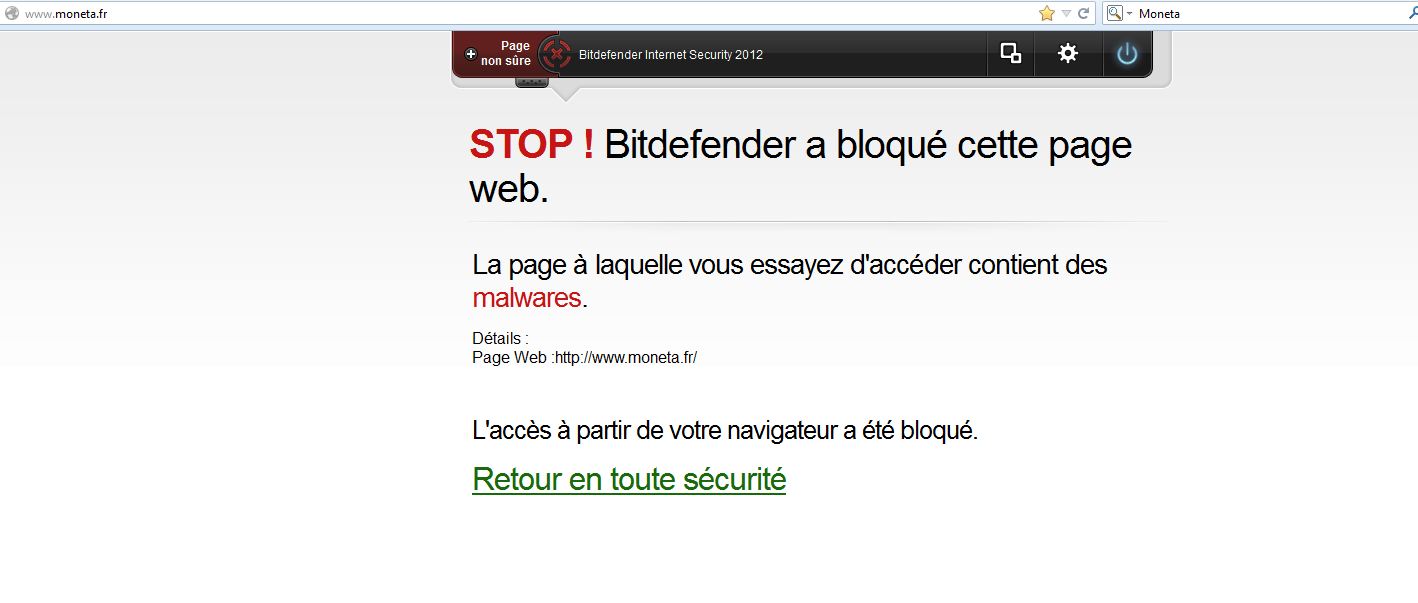Follow the 'Retour en toute sécurité' link

629,479
